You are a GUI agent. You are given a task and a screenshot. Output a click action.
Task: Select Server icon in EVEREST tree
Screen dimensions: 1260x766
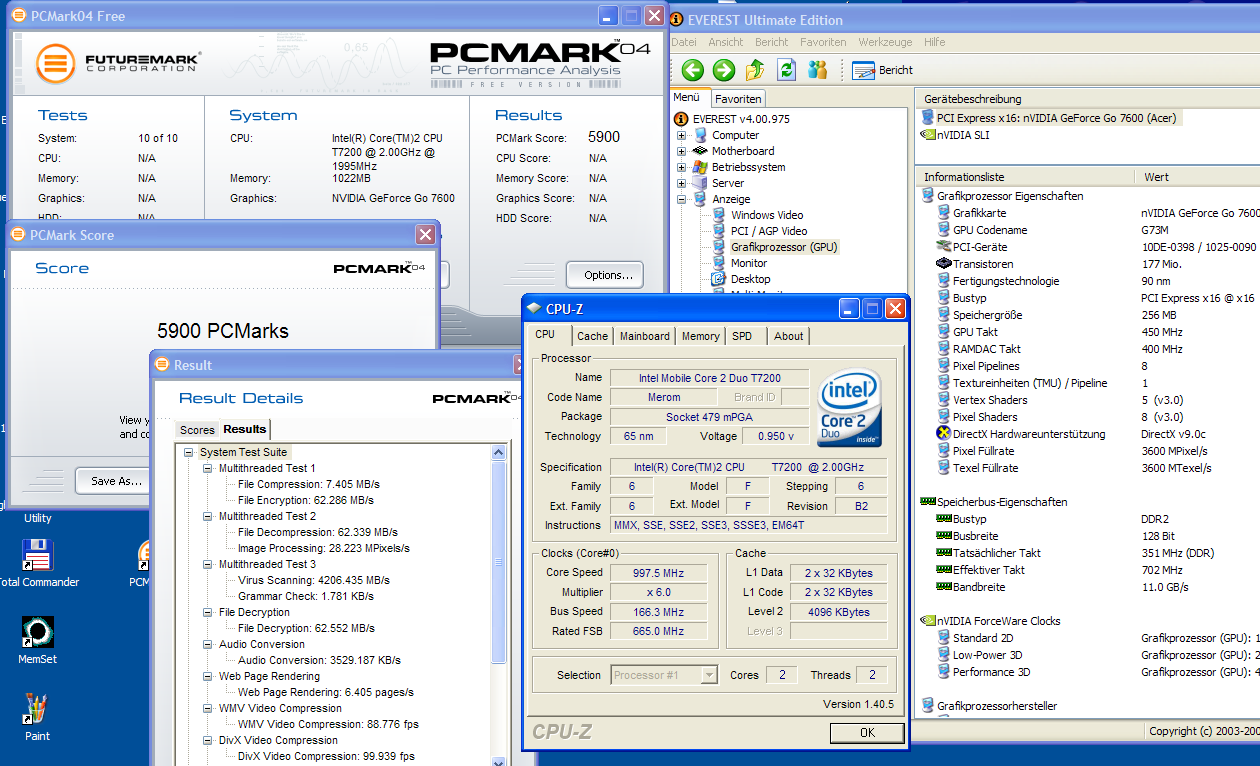(x=700, y=183)
